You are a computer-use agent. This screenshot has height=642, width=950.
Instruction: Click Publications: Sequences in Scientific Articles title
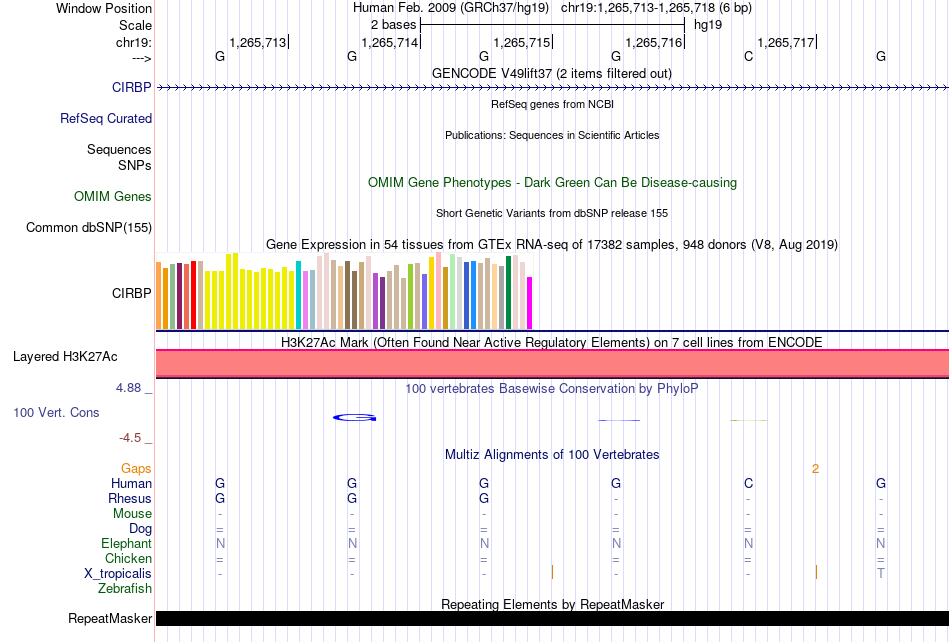(x=552, y=135)
